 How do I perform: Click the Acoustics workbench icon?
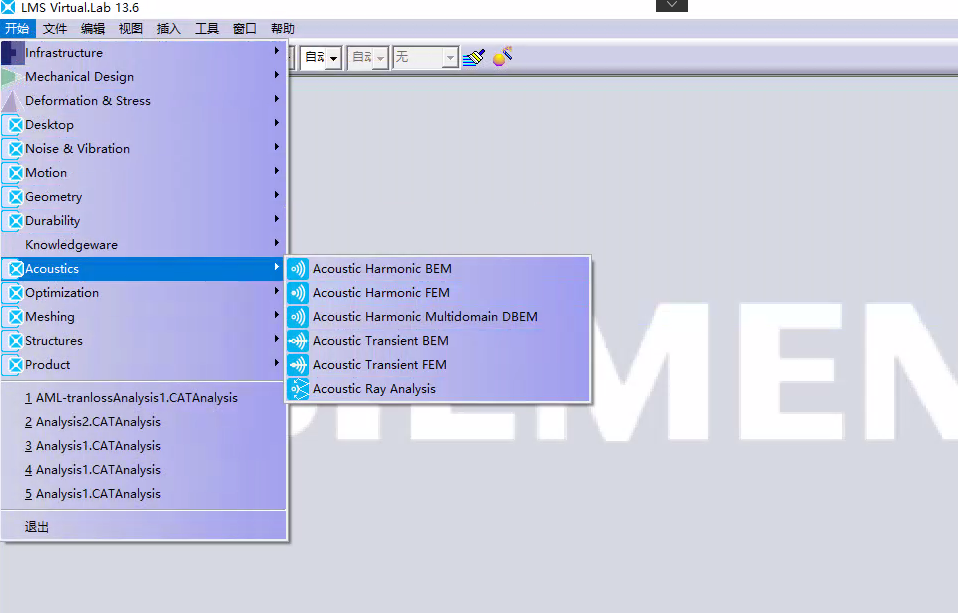click(13, 269)
